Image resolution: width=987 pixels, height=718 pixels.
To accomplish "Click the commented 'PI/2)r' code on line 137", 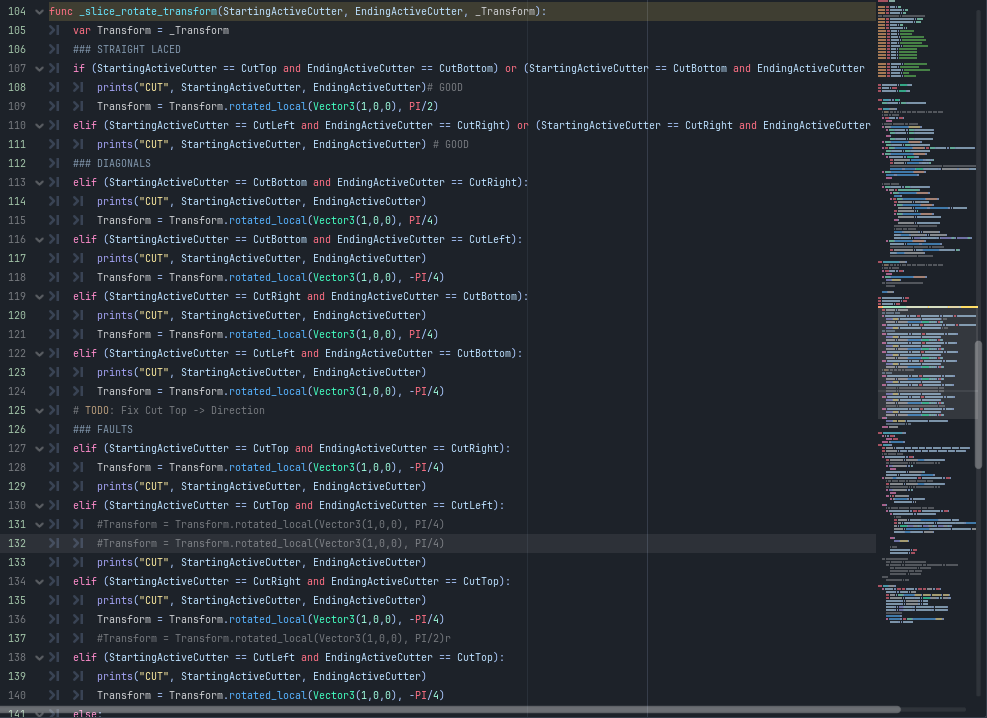I will [432, 638].
